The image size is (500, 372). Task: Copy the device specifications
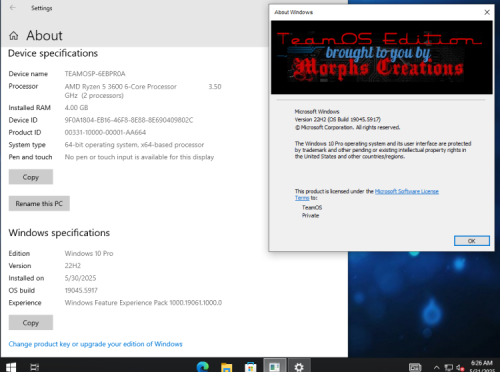point(31,177)
